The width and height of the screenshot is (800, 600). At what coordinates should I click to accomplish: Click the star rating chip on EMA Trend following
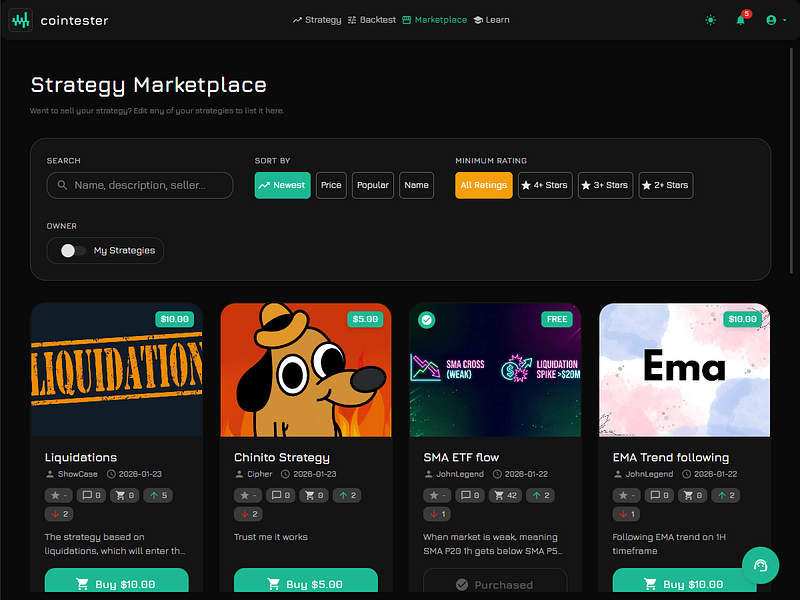(x=627, y=495)
